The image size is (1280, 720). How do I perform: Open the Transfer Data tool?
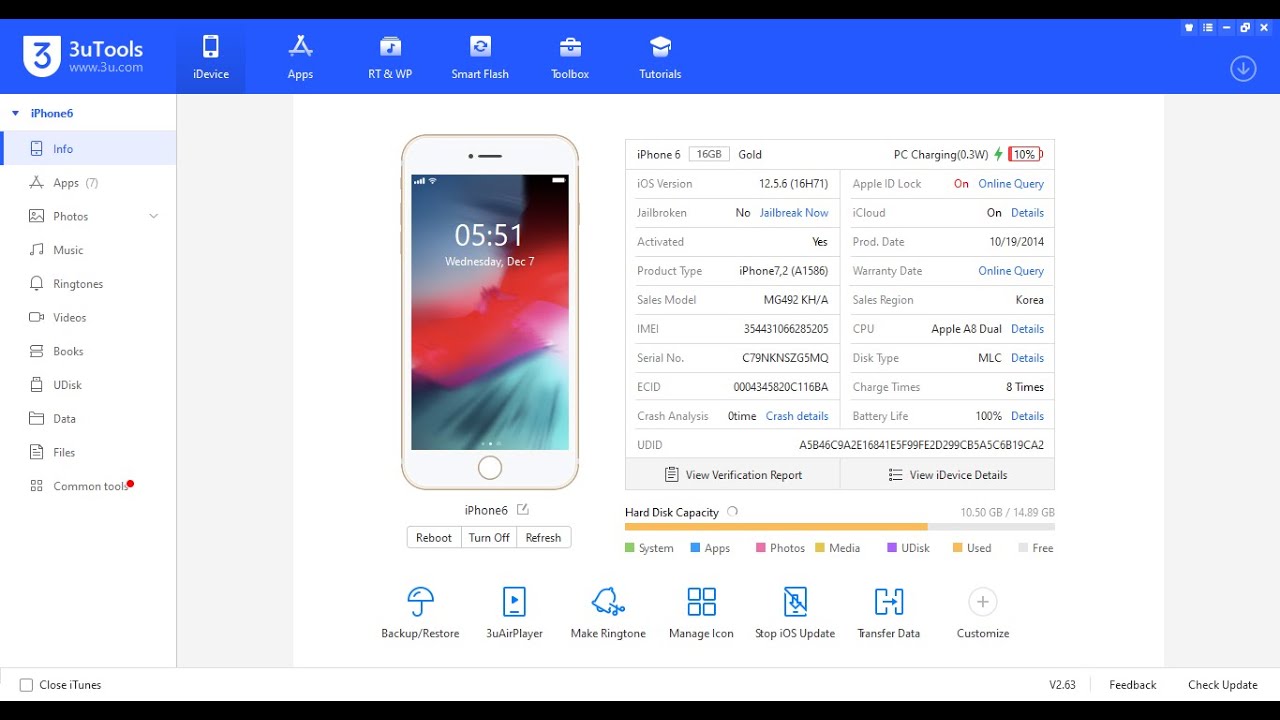[888, 612]
